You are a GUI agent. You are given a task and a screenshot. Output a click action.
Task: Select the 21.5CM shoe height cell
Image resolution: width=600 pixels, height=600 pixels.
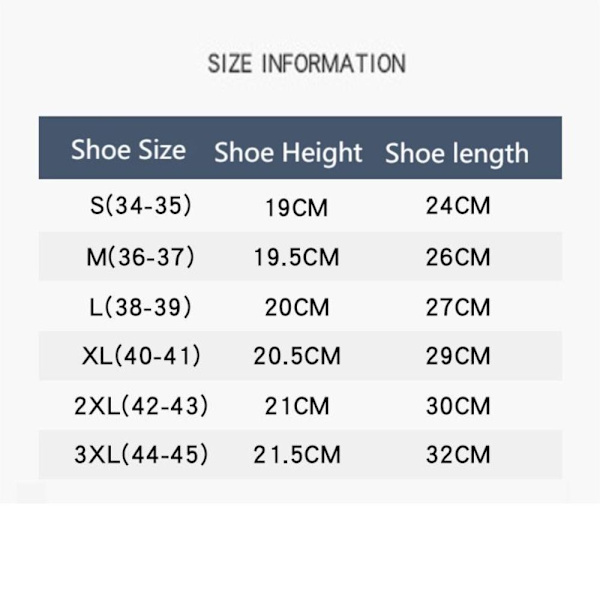click(x=296, y=455)
